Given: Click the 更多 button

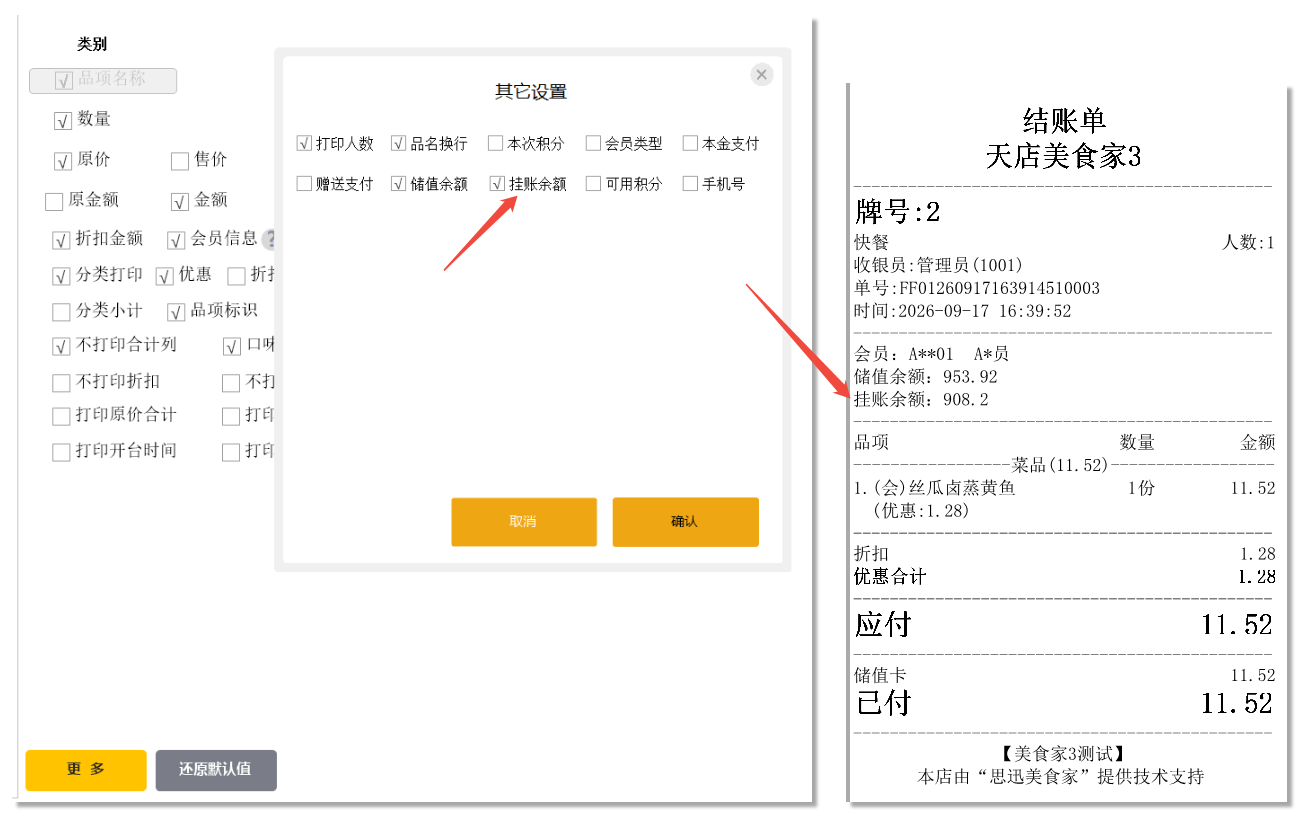Looking at the screenshot, I should point(86,770).
